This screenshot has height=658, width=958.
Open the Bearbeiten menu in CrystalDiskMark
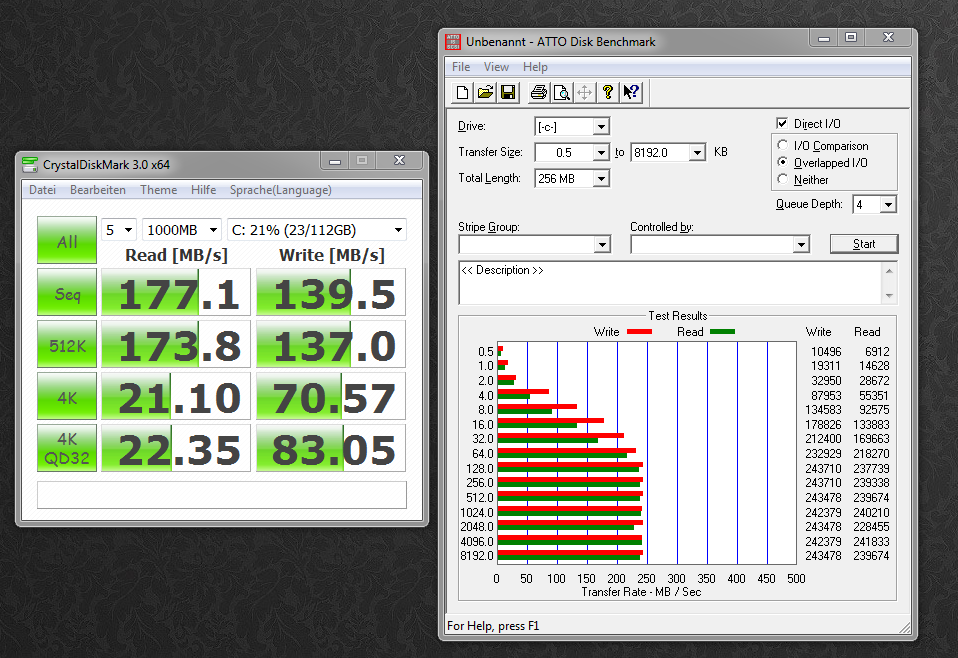click(98, 189)
